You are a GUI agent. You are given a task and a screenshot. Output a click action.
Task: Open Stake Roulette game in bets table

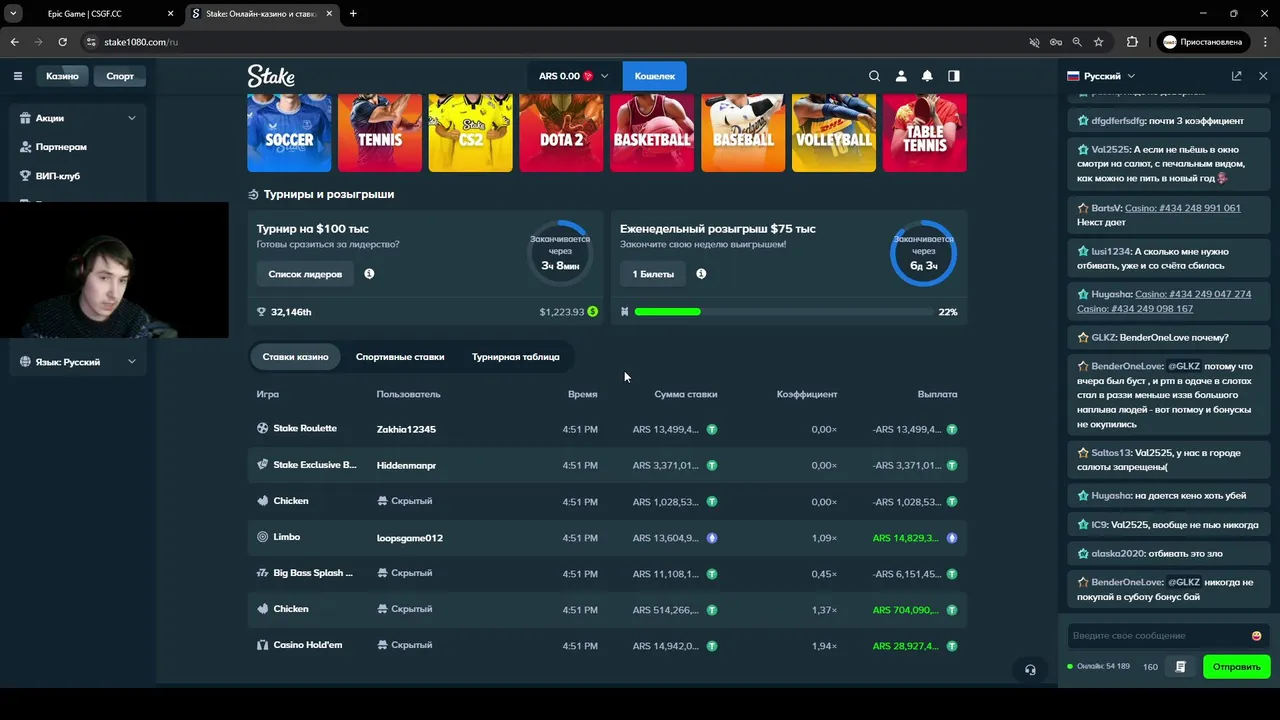(305, 429)
